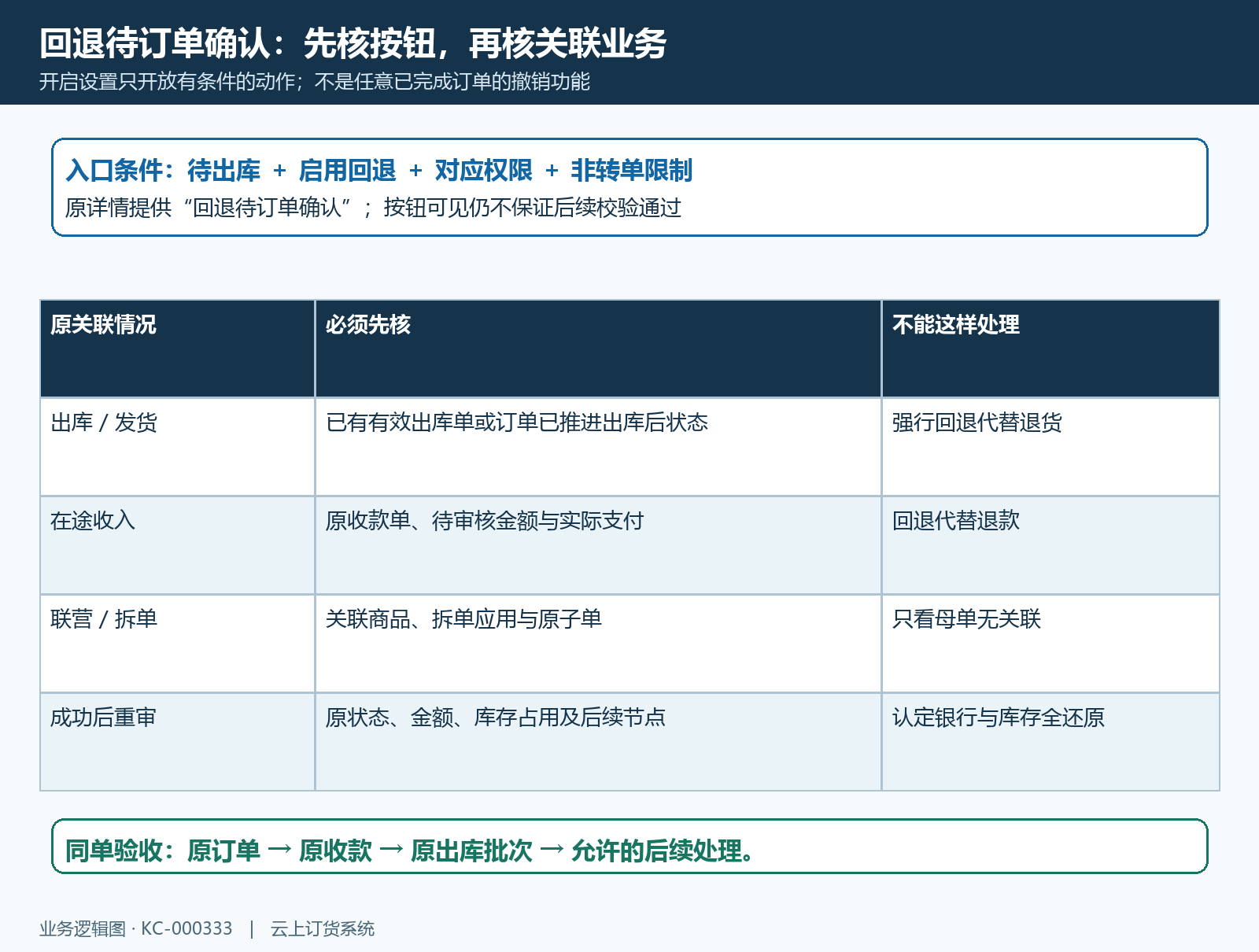The height and width of the screenshot is (952, 1259).
Task: Click the 必须先核 column header
Action: click(x=598, y=349)
